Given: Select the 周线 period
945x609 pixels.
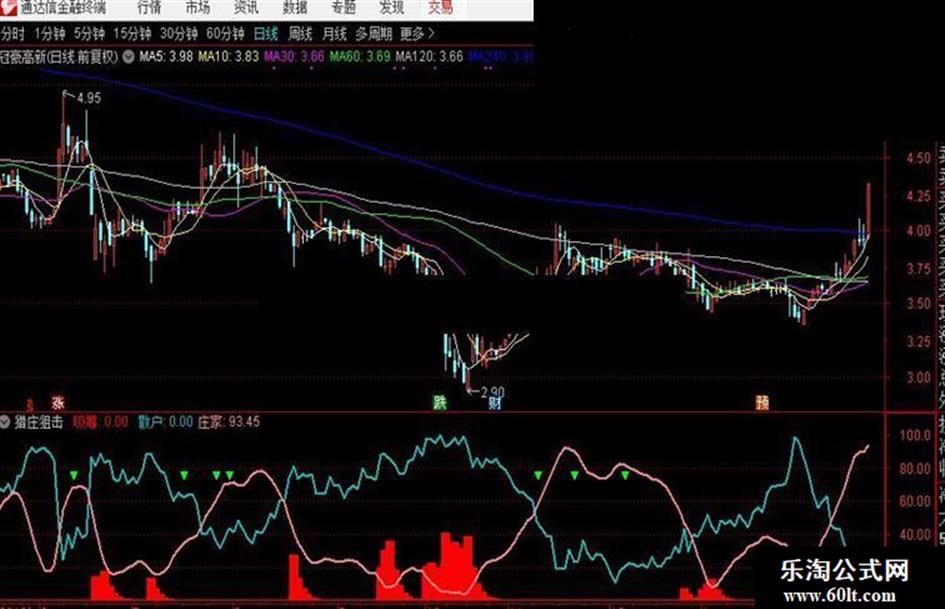Looking at the screenshot, I should pyautogui.click(x=300, y=34).
